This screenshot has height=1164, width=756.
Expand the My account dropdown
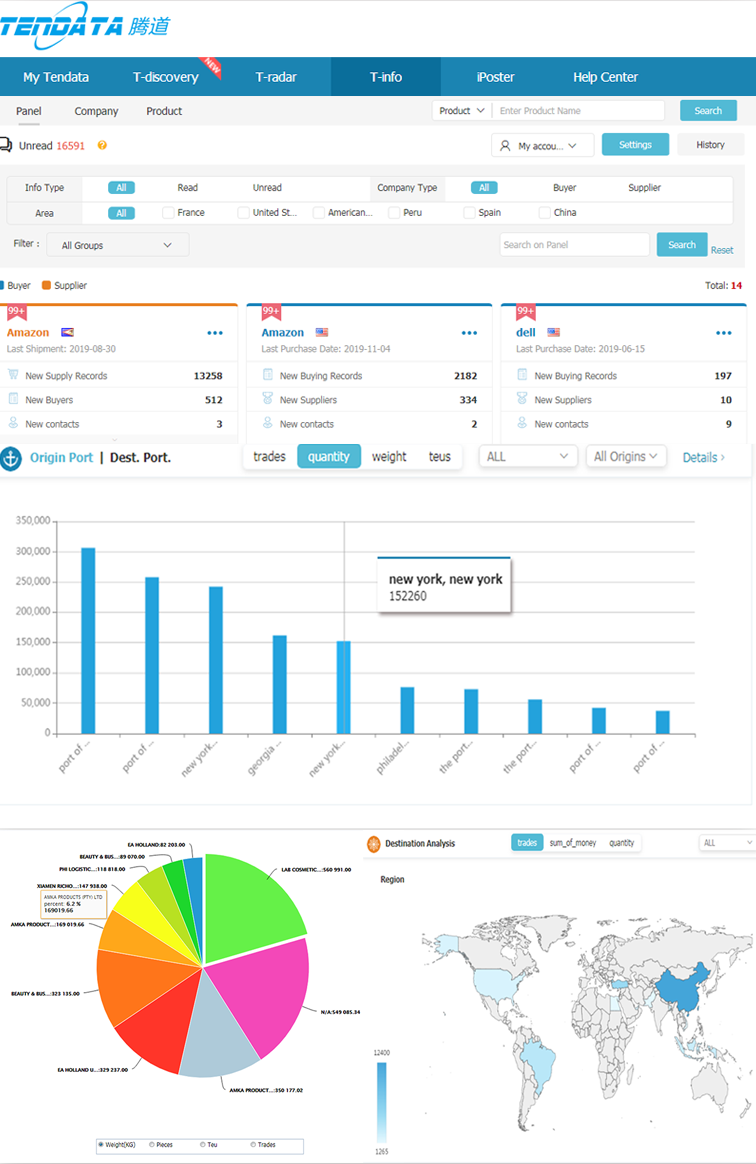tap(542, 146)
